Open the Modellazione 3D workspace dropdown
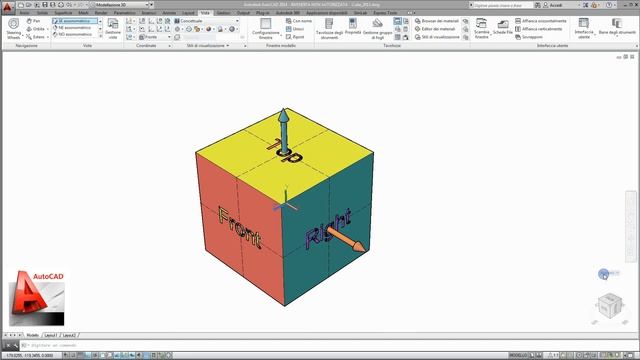This screenshot has width=640, height=360. click(122, 5)
